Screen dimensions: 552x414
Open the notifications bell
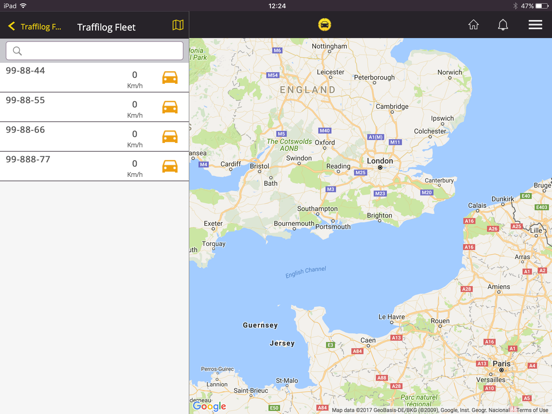(x=503, y=25)
